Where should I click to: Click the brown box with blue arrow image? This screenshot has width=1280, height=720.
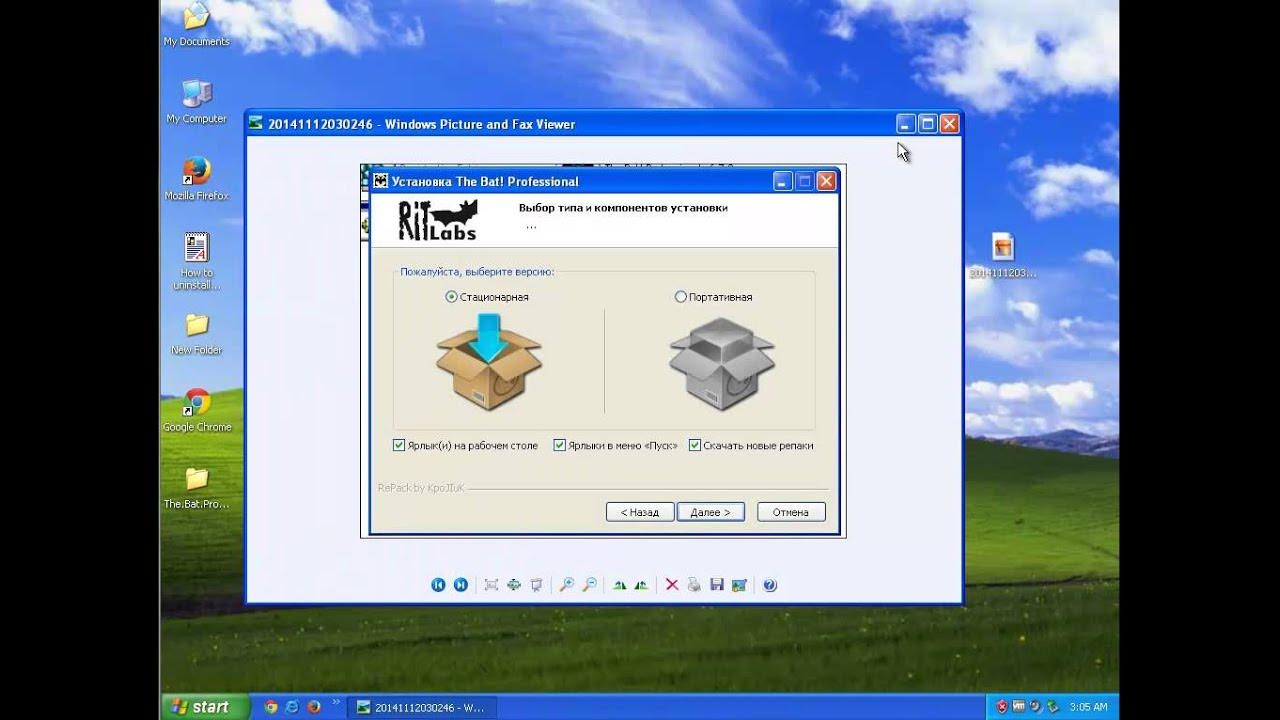point(489,361)
